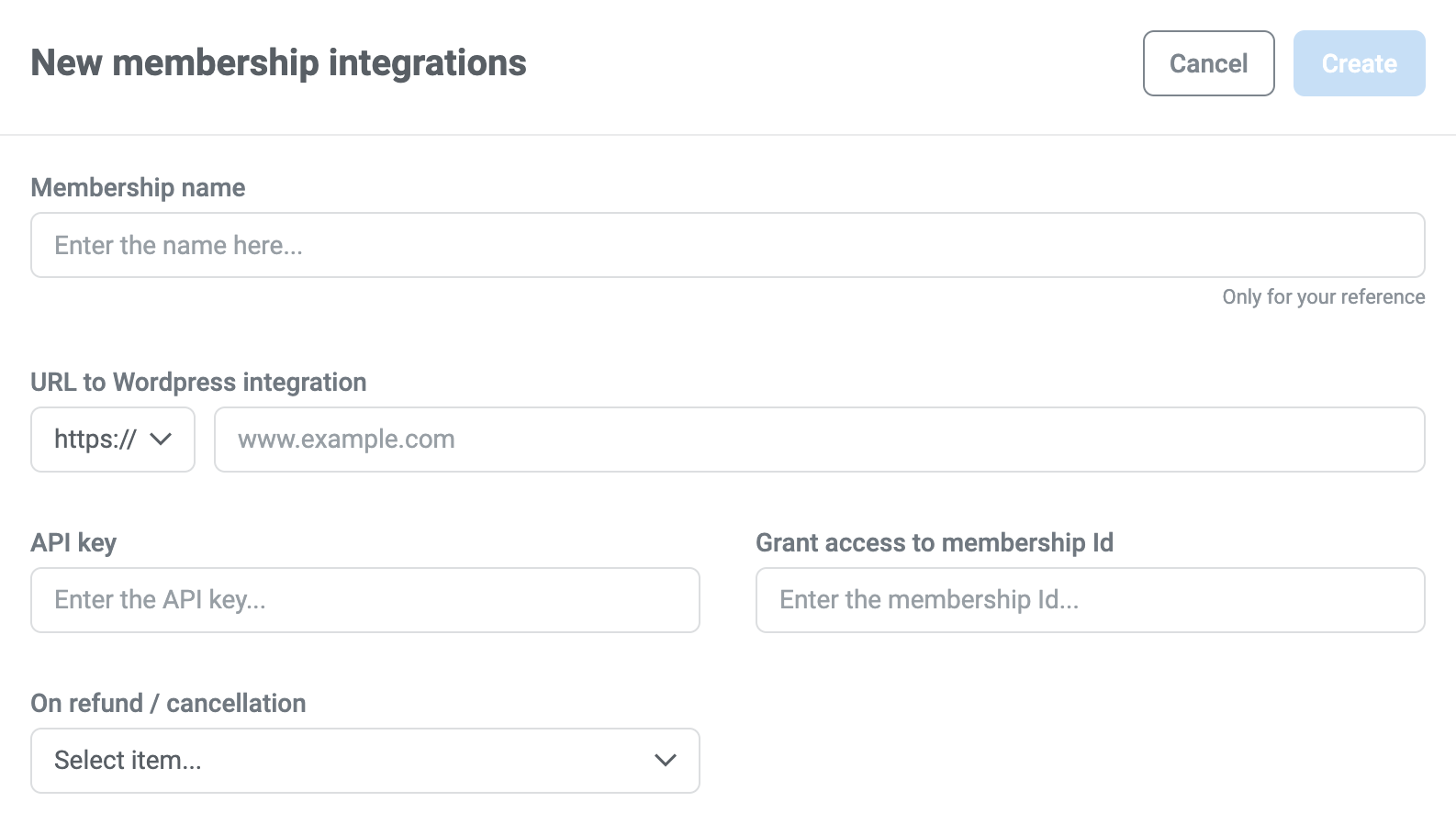Click the Enter the name here... placeholder
This screenshot has width=1456, height=824.
tap(178, 245)
